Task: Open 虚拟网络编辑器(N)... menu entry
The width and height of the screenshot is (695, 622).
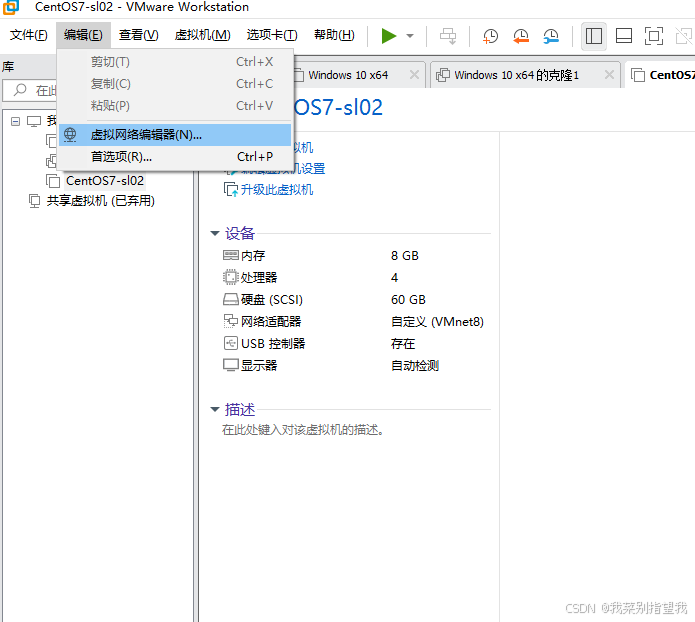Action: tap(175, 135)
